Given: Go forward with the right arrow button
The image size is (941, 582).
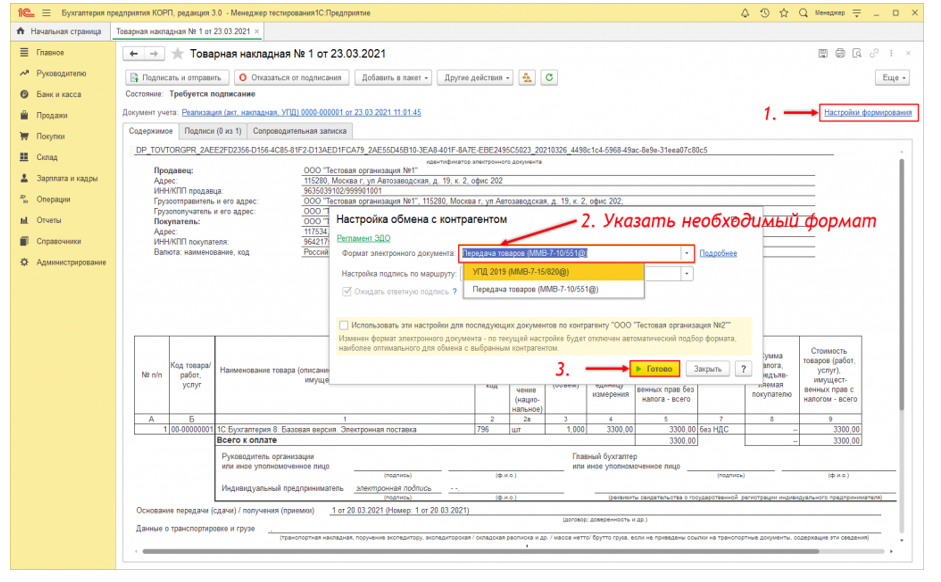Looking at the screenshot, I should click(154, 54).
